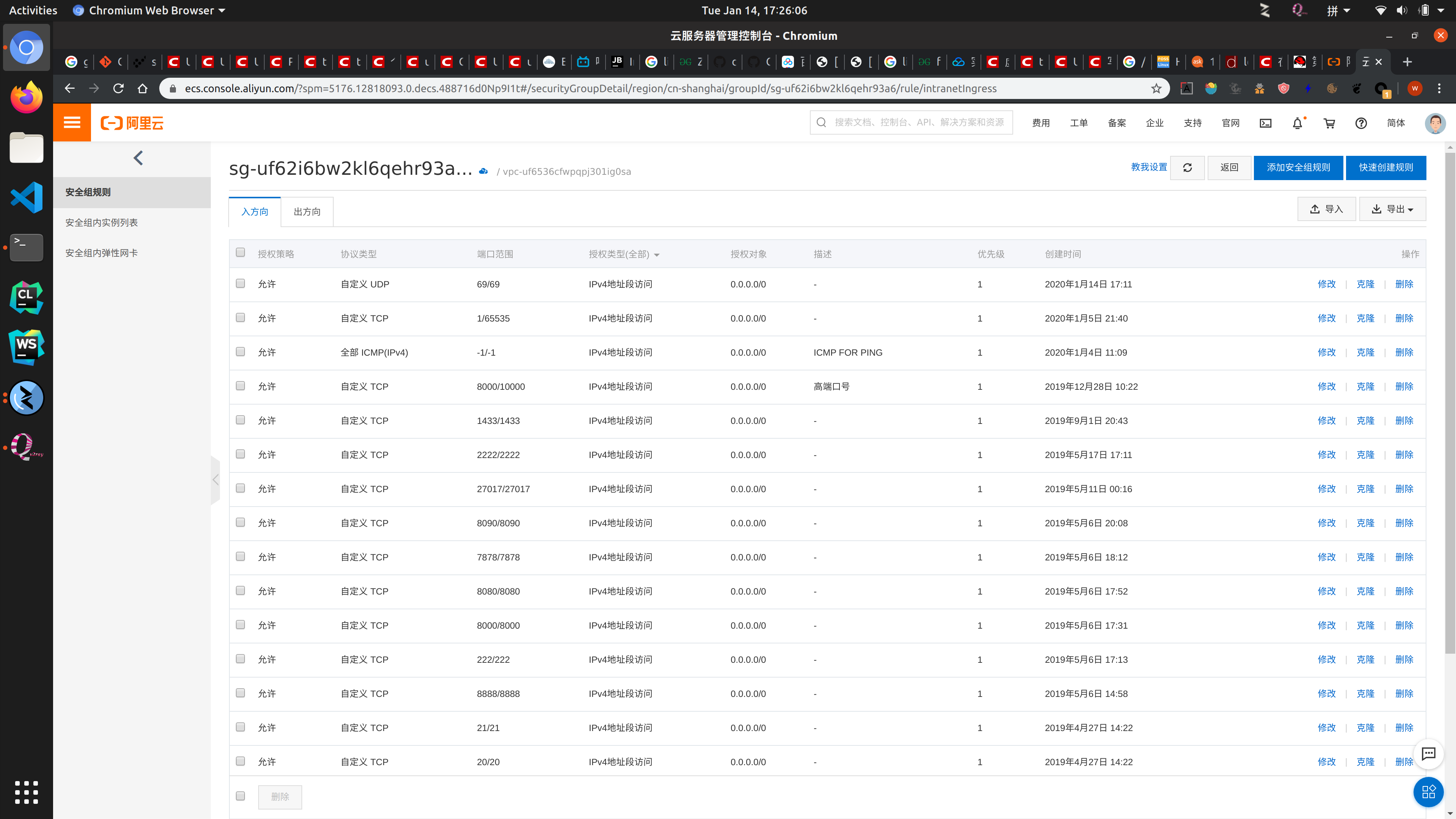Click the search documents input field
1456x819 pixels.
[918, 122]
